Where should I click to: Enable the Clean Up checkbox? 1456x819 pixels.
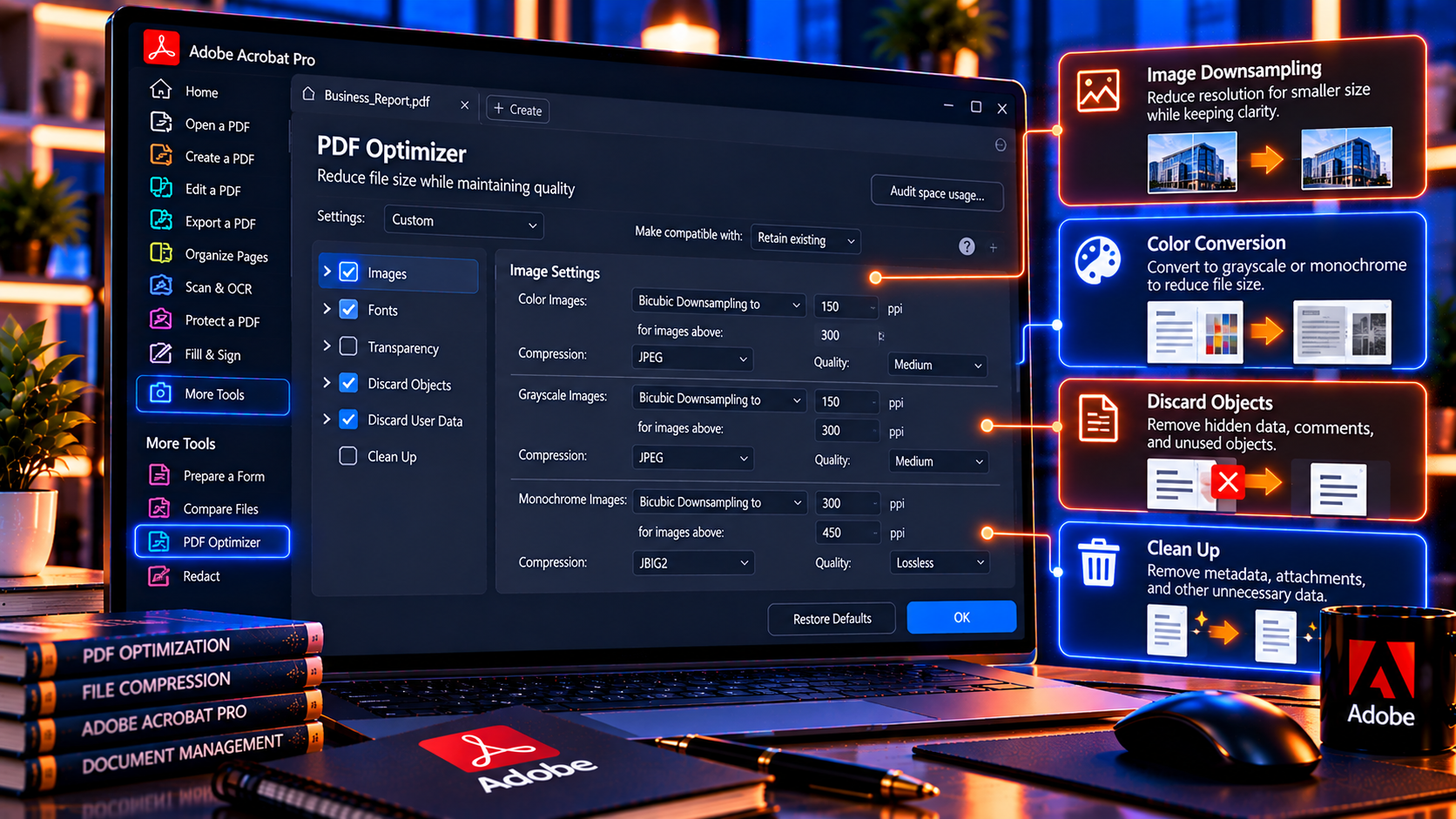(348, 455)
